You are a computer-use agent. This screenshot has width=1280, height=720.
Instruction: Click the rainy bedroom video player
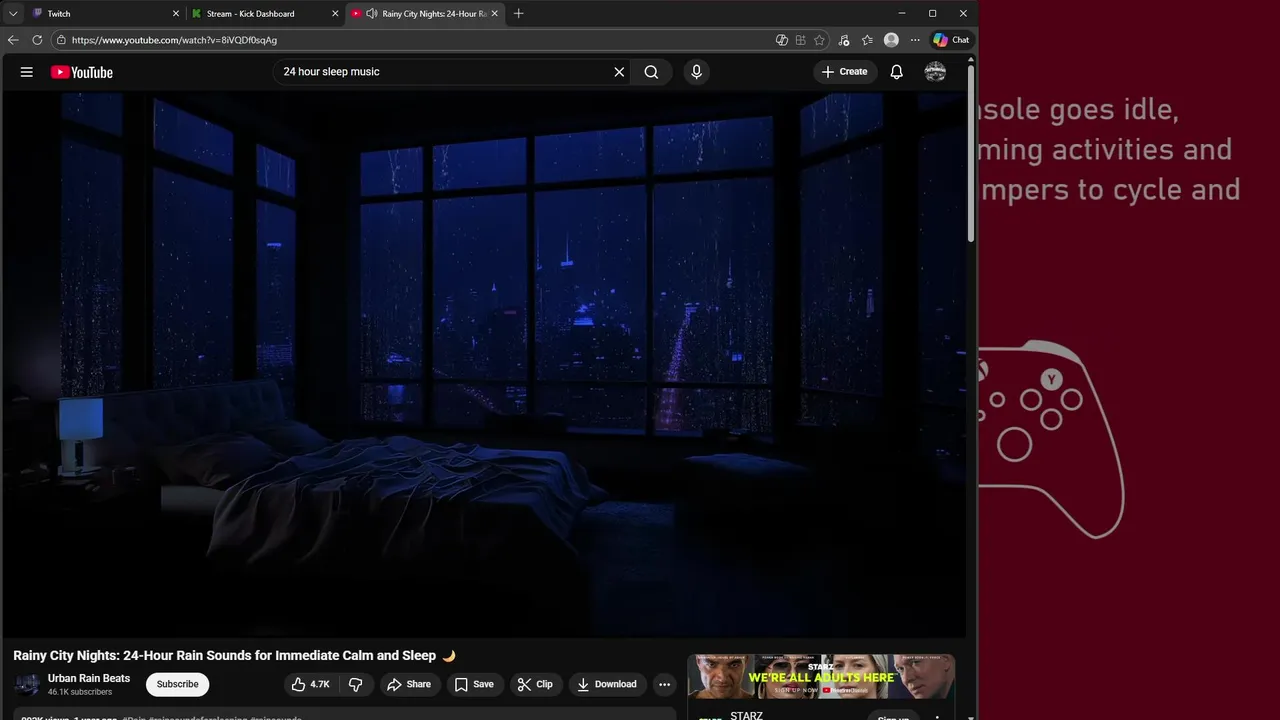484,365
